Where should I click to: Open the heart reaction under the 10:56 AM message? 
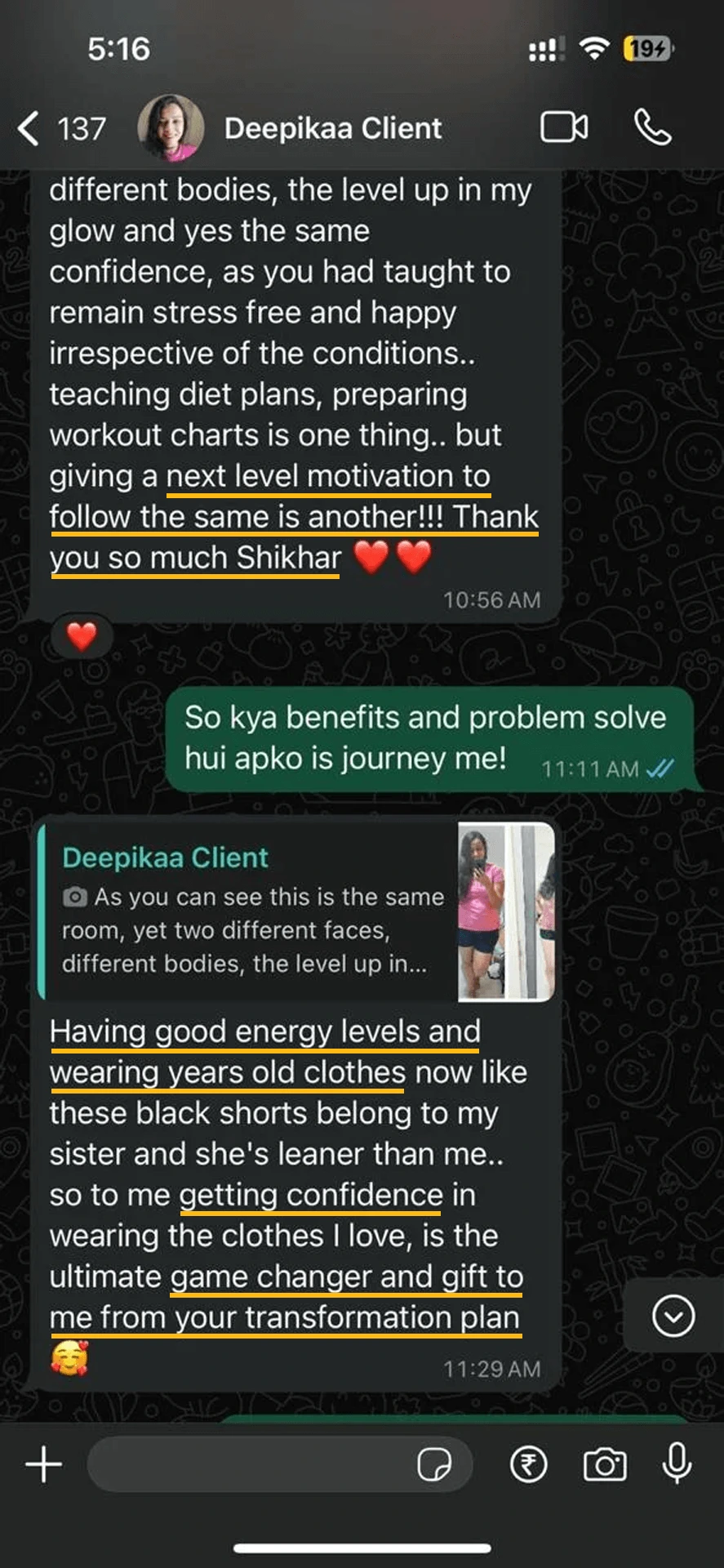[x=81, y=635]
